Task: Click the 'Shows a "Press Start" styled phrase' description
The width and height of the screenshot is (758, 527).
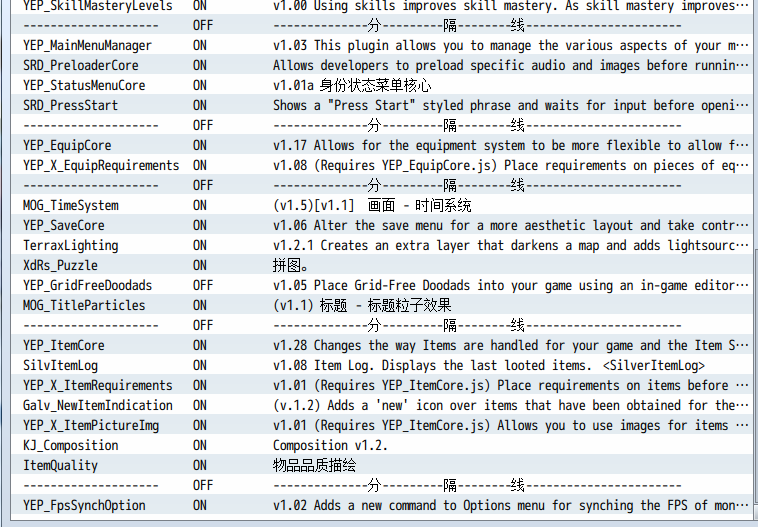Action: point(511,105)
